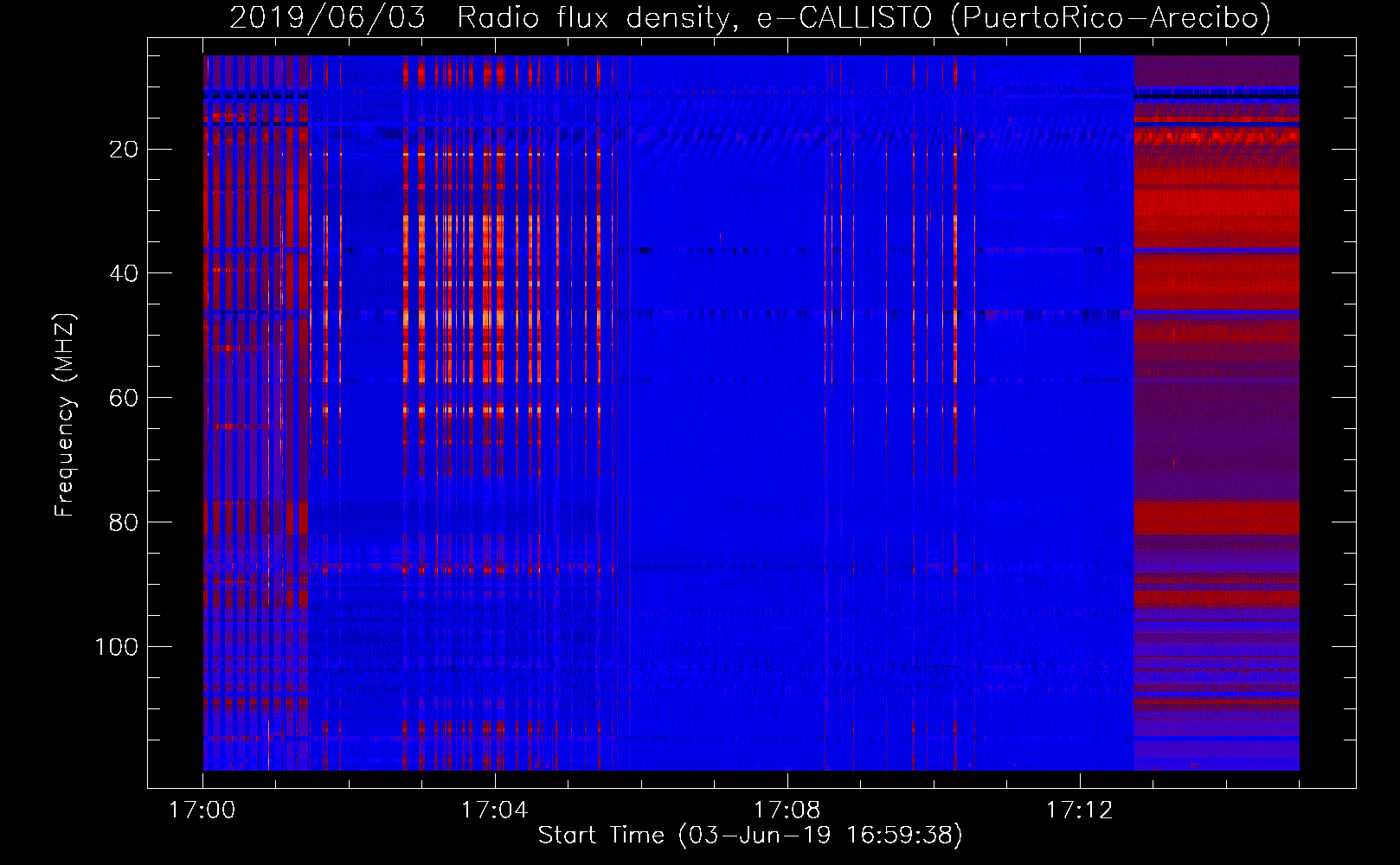The image size is (1400, 865).
Task: Click the 100 frequency tick label
Action: point(115,647)
